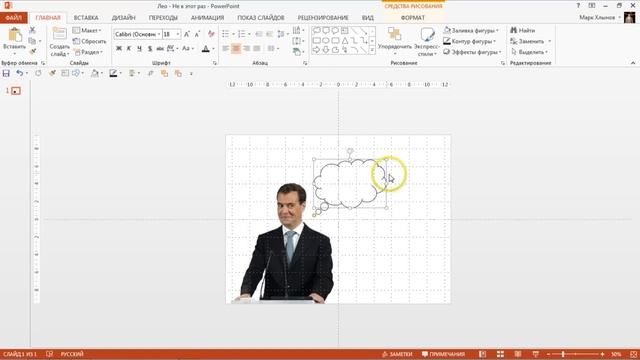Click the Format Painter brush in the clipboard group
This screenshot has height=360, width=640.
(32, 51)
